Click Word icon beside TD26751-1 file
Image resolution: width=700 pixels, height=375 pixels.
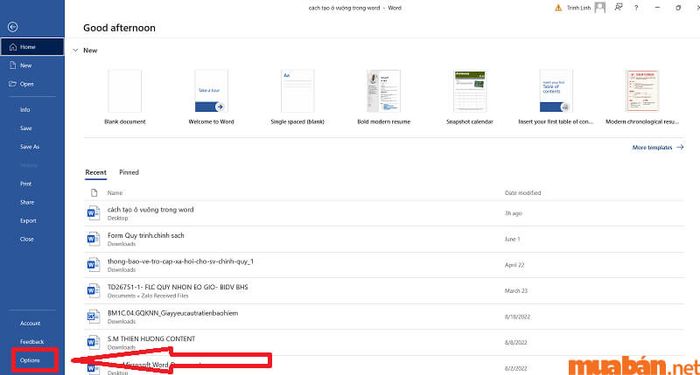point(93,291)
